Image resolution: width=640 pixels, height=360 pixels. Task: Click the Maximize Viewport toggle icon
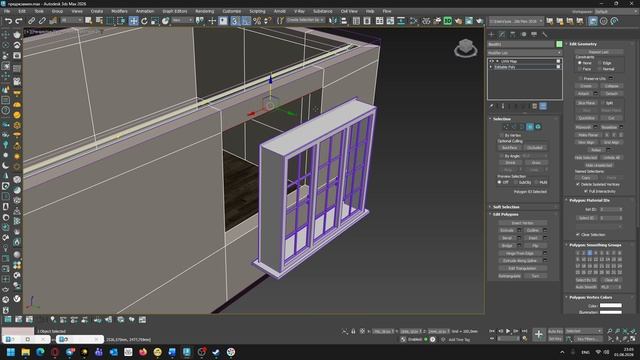click(633, 339)
